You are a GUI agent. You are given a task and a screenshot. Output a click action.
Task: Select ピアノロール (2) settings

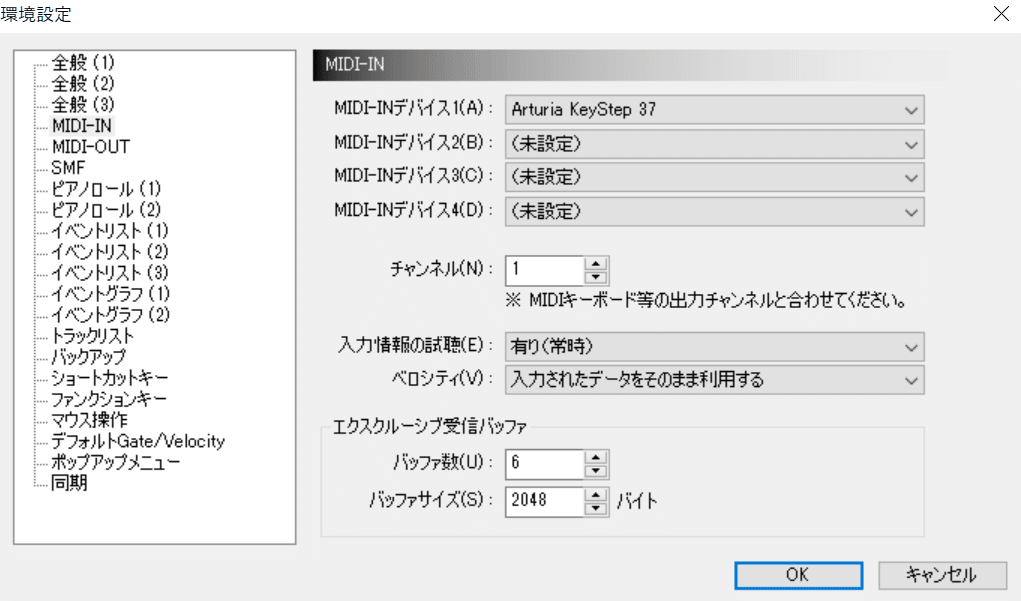point(106,210)
